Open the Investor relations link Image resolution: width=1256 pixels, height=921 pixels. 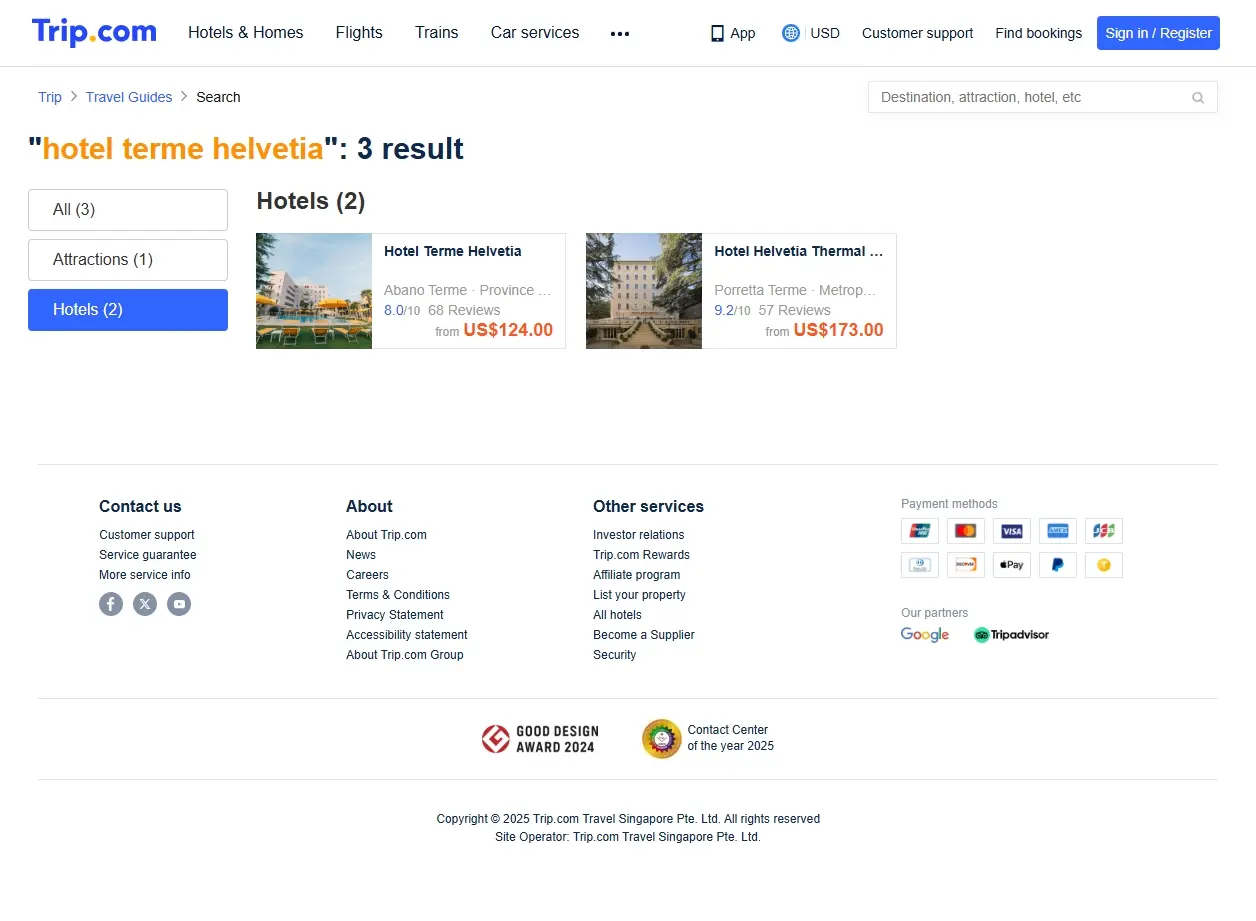(x=639, y=535)
